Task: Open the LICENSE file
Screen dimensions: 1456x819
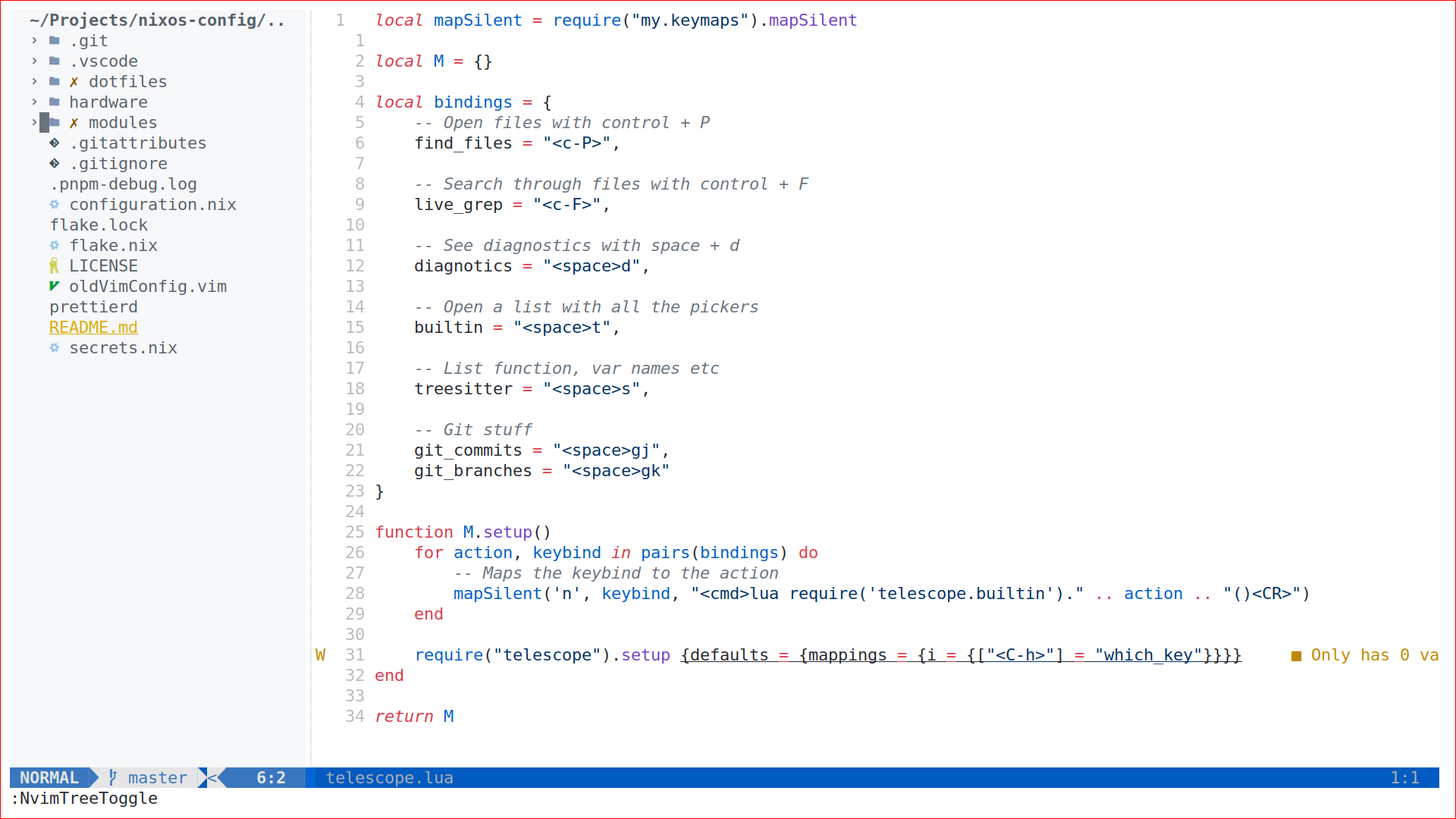Action: pyautogui.click(x=103, y=265)
